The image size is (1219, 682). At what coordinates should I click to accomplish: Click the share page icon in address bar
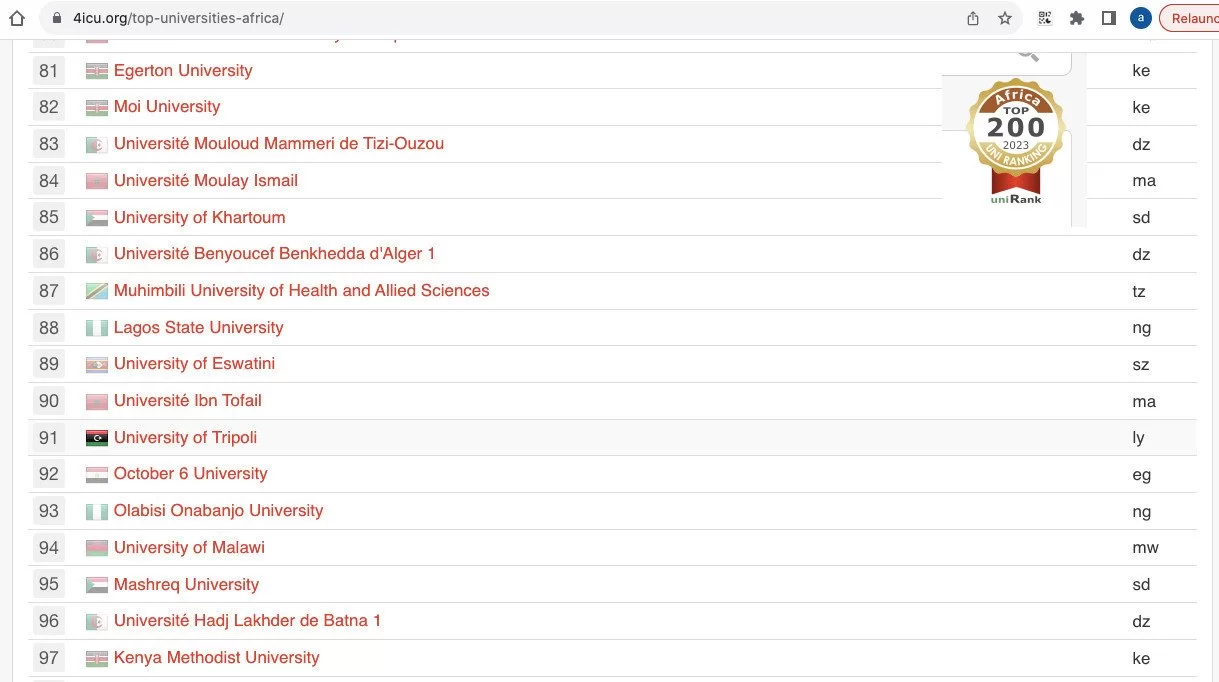pos(973,18)
